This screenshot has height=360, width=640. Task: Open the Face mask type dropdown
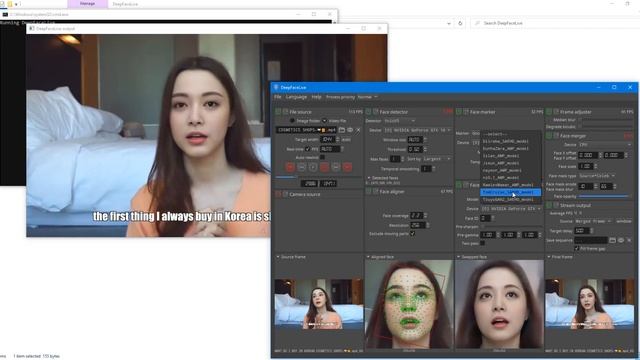[597, 176]
